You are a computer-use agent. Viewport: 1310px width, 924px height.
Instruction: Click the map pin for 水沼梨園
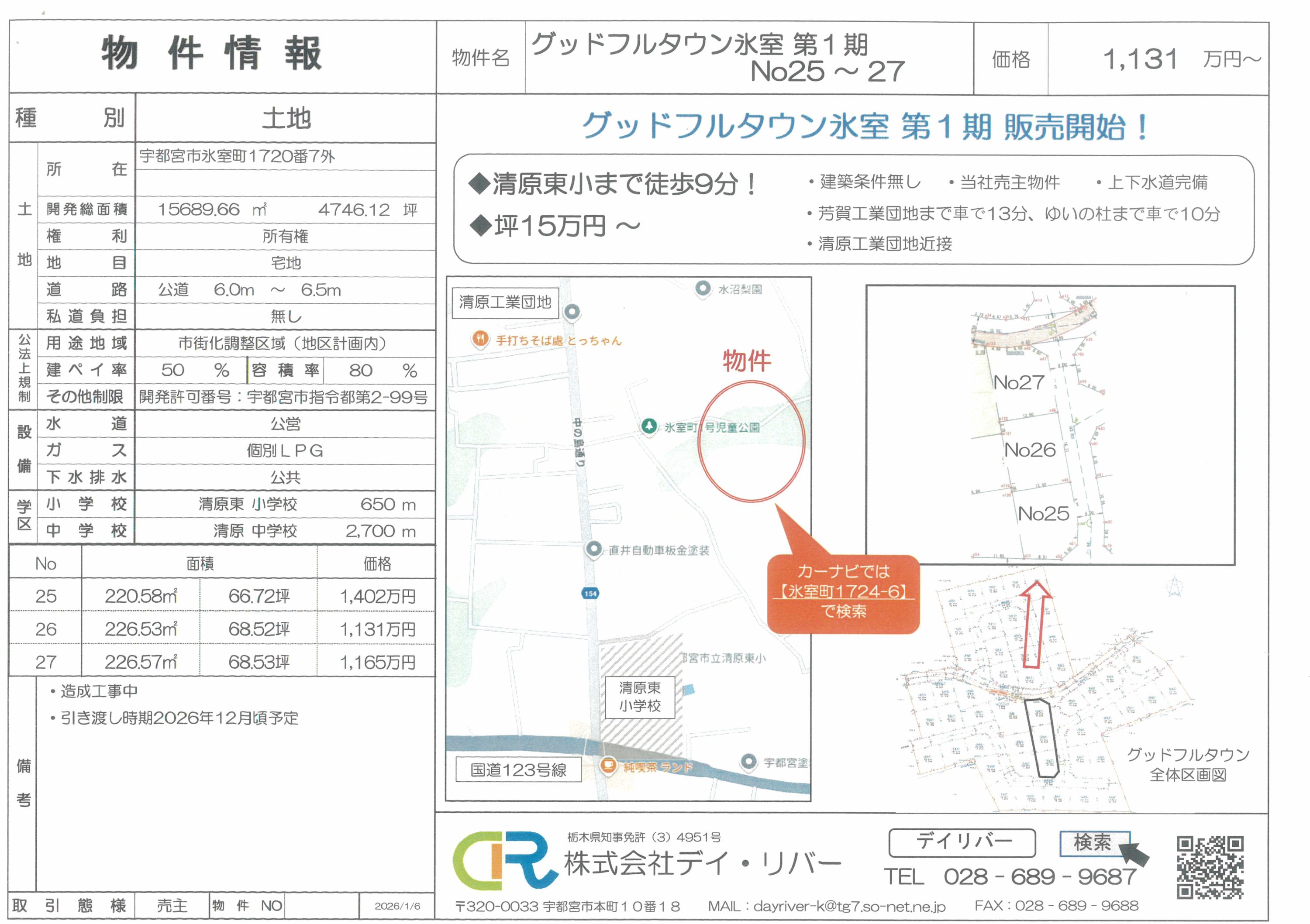point(703,289)
